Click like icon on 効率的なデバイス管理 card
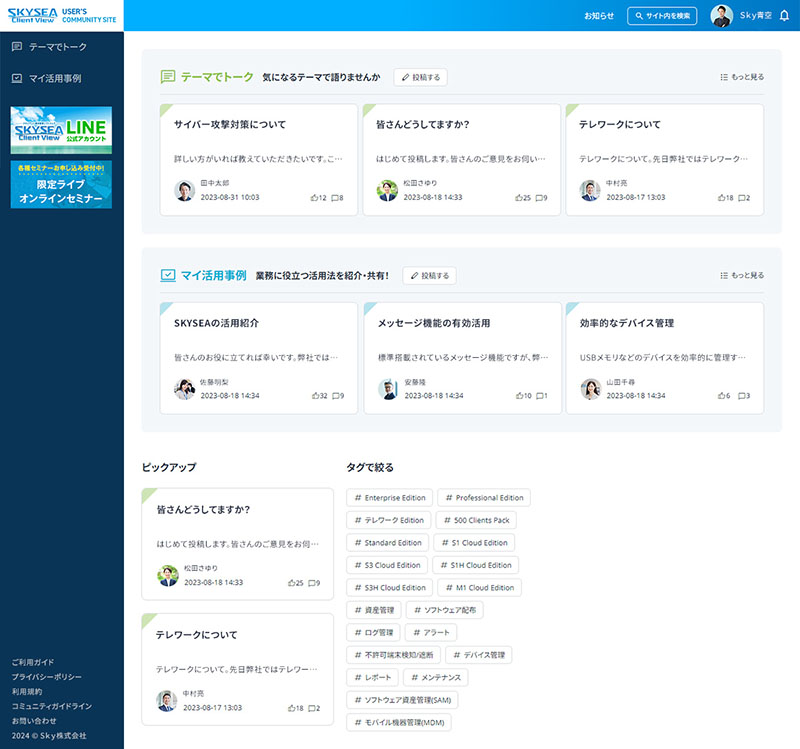 [721, 396]
